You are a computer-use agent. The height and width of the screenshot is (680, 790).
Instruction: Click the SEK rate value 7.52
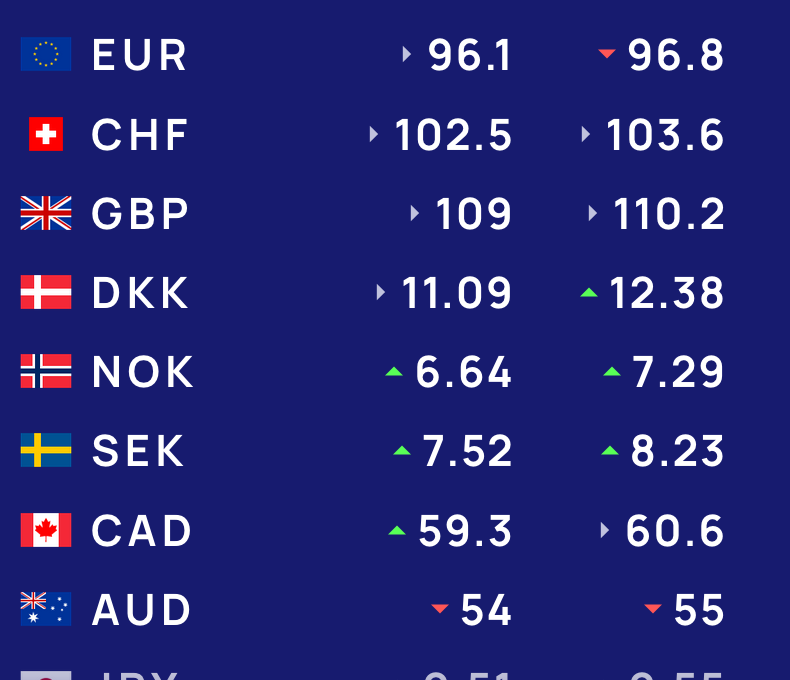(467, 451)
